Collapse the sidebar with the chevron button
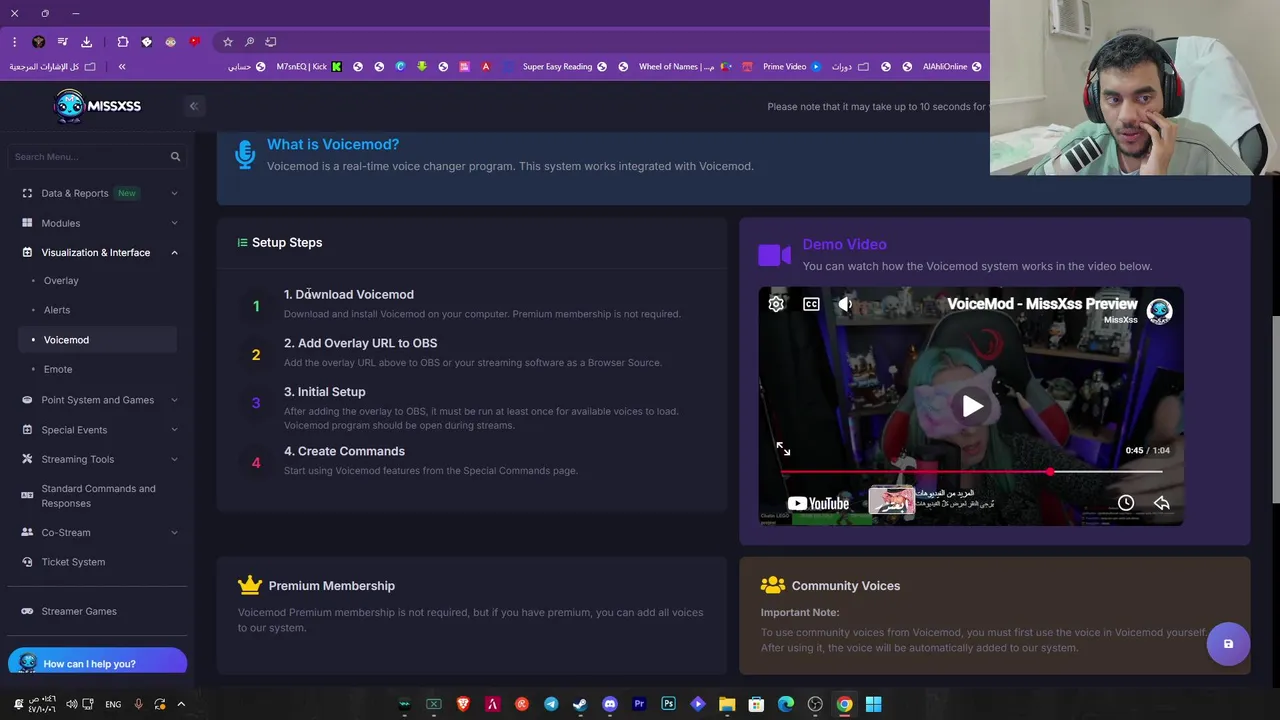 (194, 106)
